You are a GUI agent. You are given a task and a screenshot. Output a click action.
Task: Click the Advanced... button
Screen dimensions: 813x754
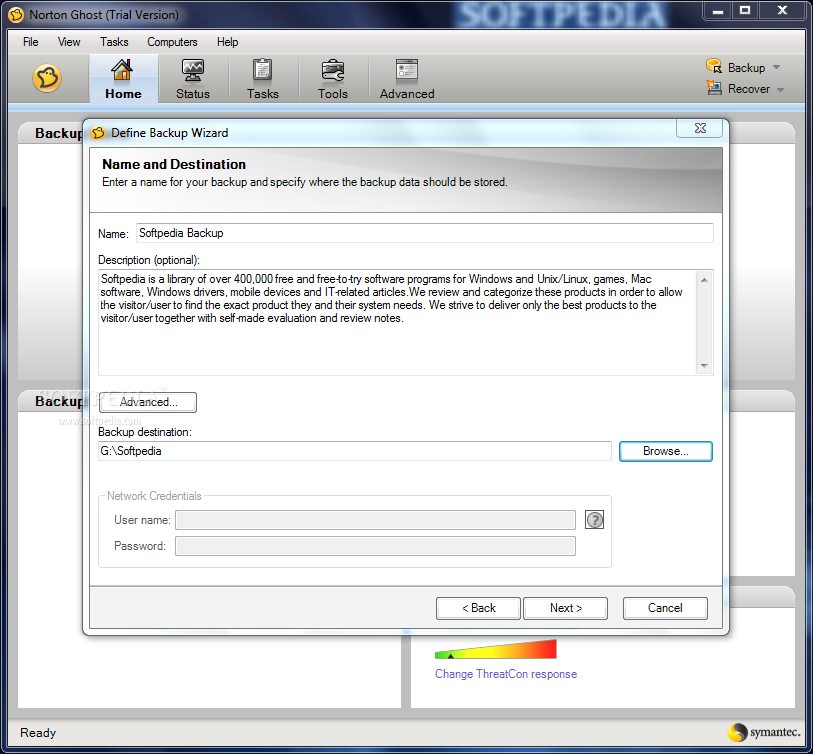[148, 402]
